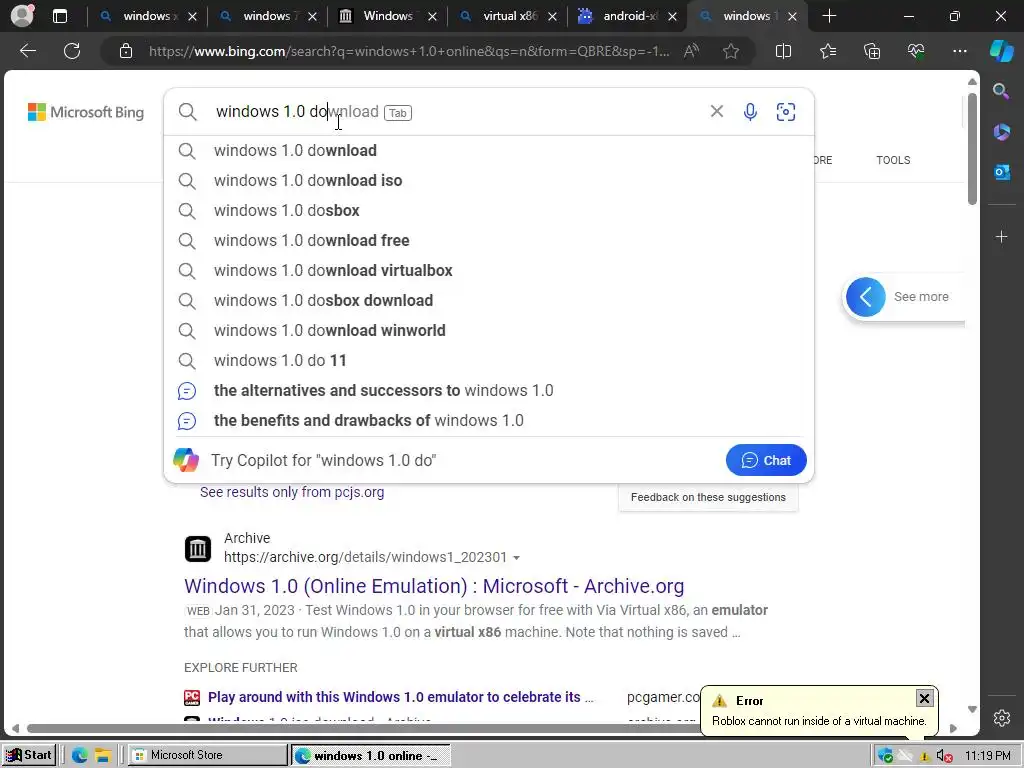View site information lock icon
Screen dimensions: 1024x768
click(x=126, y=51)
